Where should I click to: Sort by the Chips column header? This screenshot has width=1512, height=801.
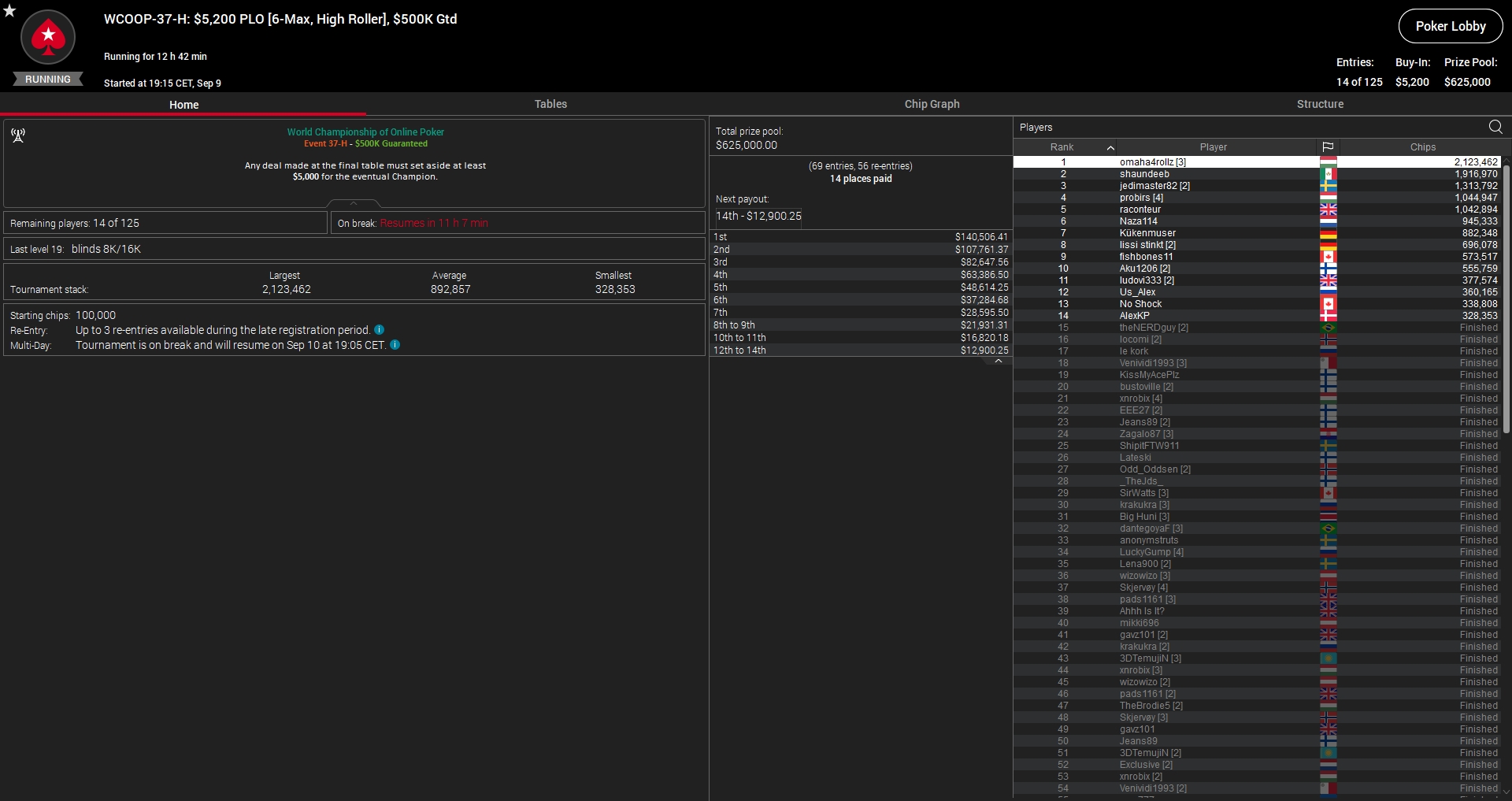(1422, 147)
